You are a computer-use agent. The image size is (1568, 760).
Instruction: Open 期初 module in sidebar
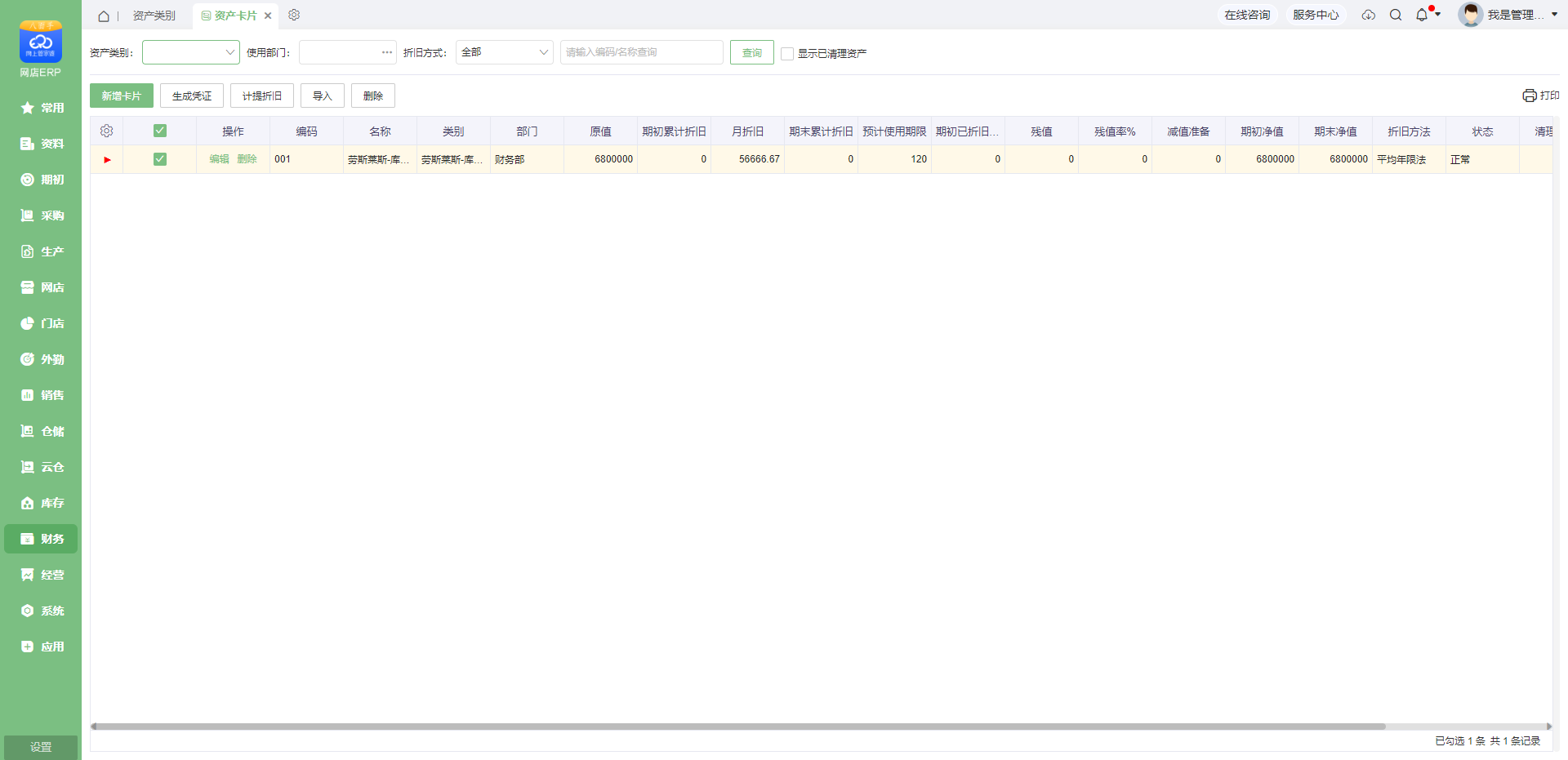click(41, 180)
